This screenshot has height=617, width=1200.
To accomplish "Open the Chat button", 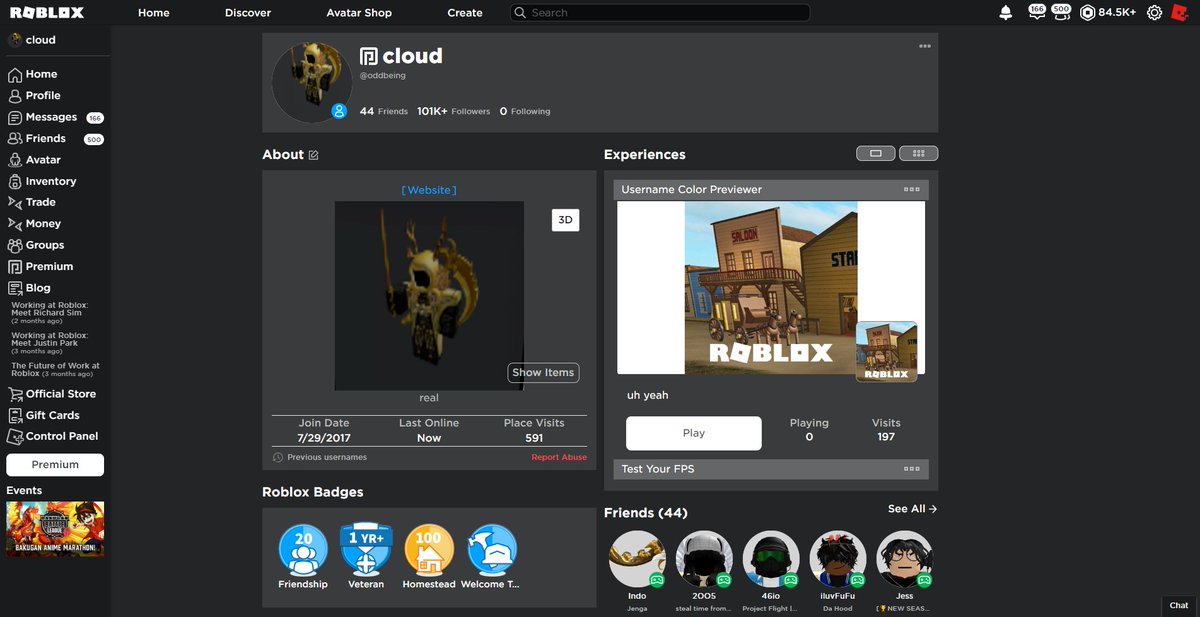I will (1179, 605).
